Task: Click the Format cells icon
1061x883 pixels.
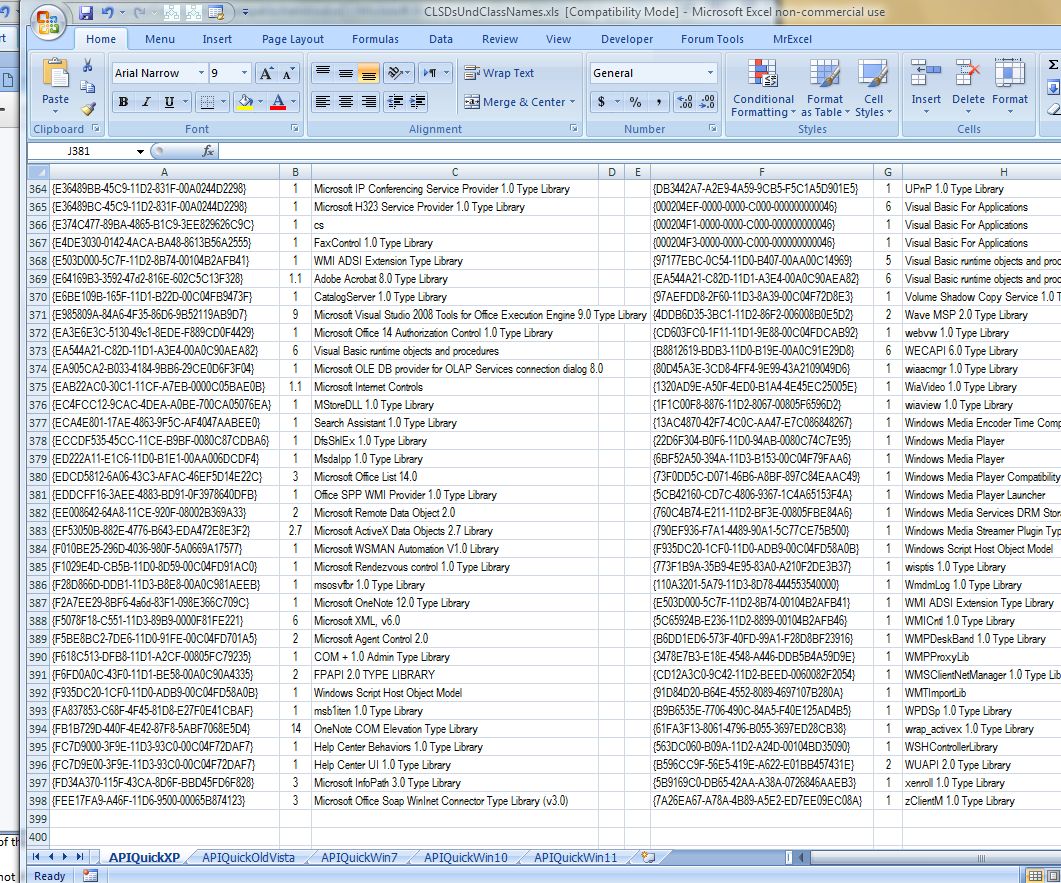Action: click(x=1010, y=73)
